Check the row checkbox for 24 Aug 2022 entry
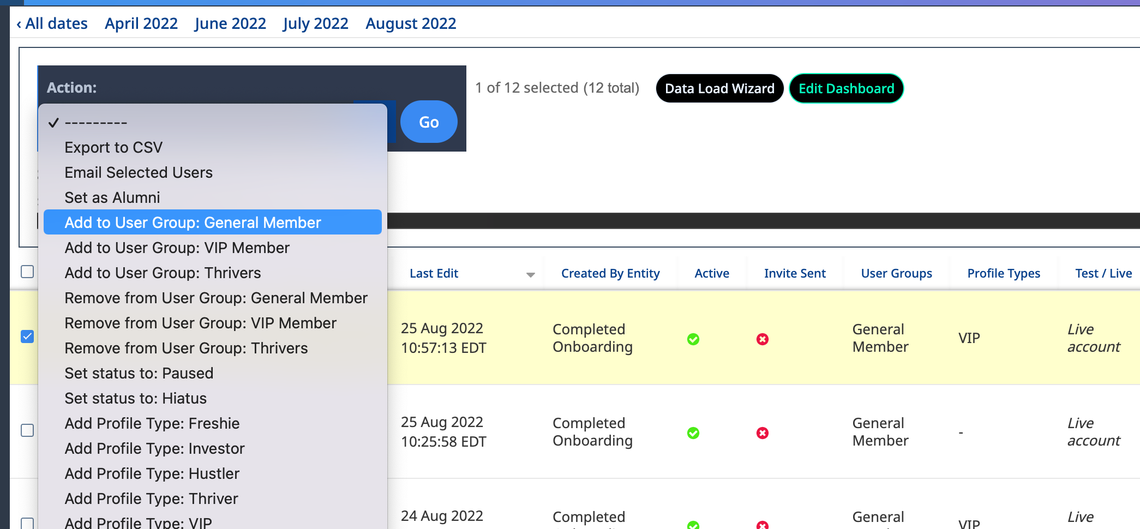Viewport: 1140px width, 529px height. 27,523
